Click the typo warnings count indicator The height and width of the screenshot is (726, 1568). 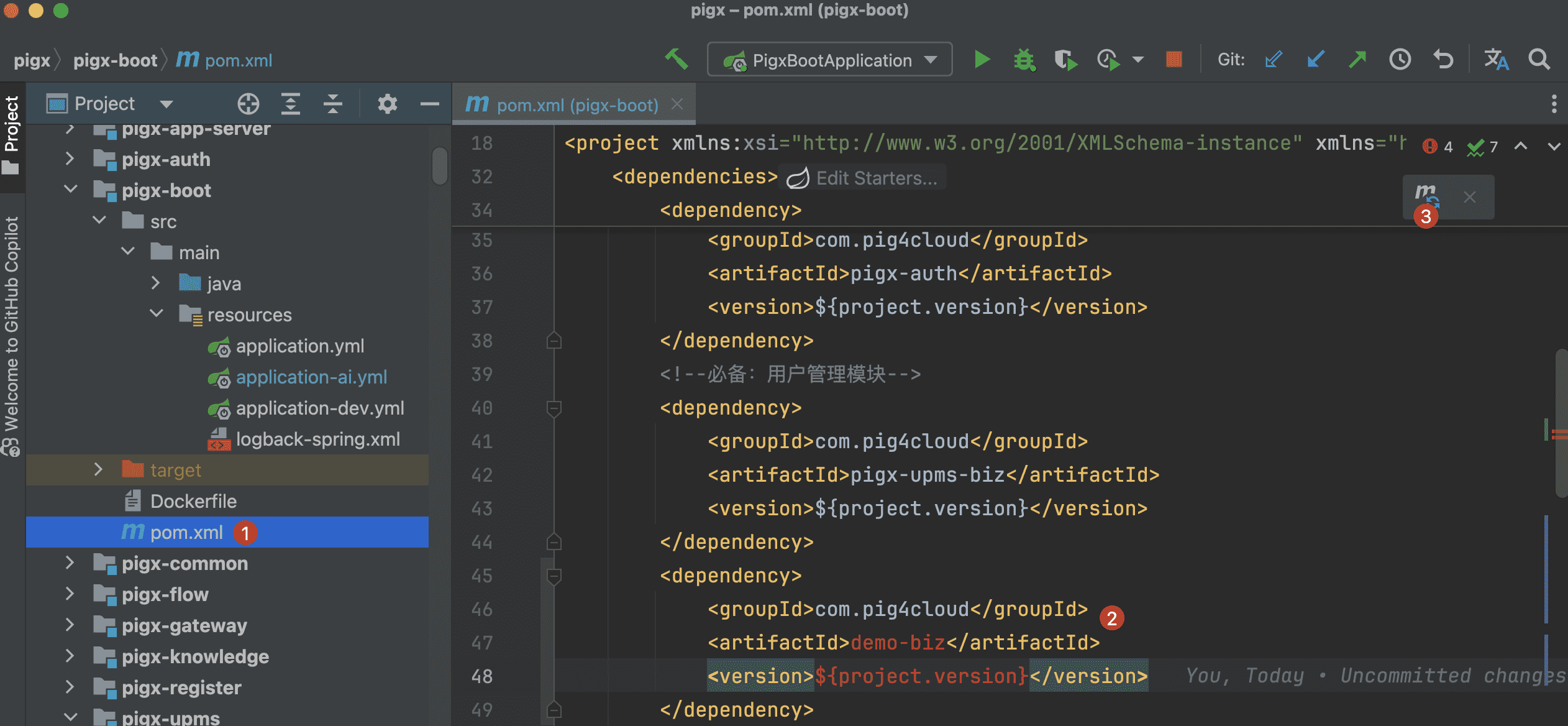(x=1482, y=147)
